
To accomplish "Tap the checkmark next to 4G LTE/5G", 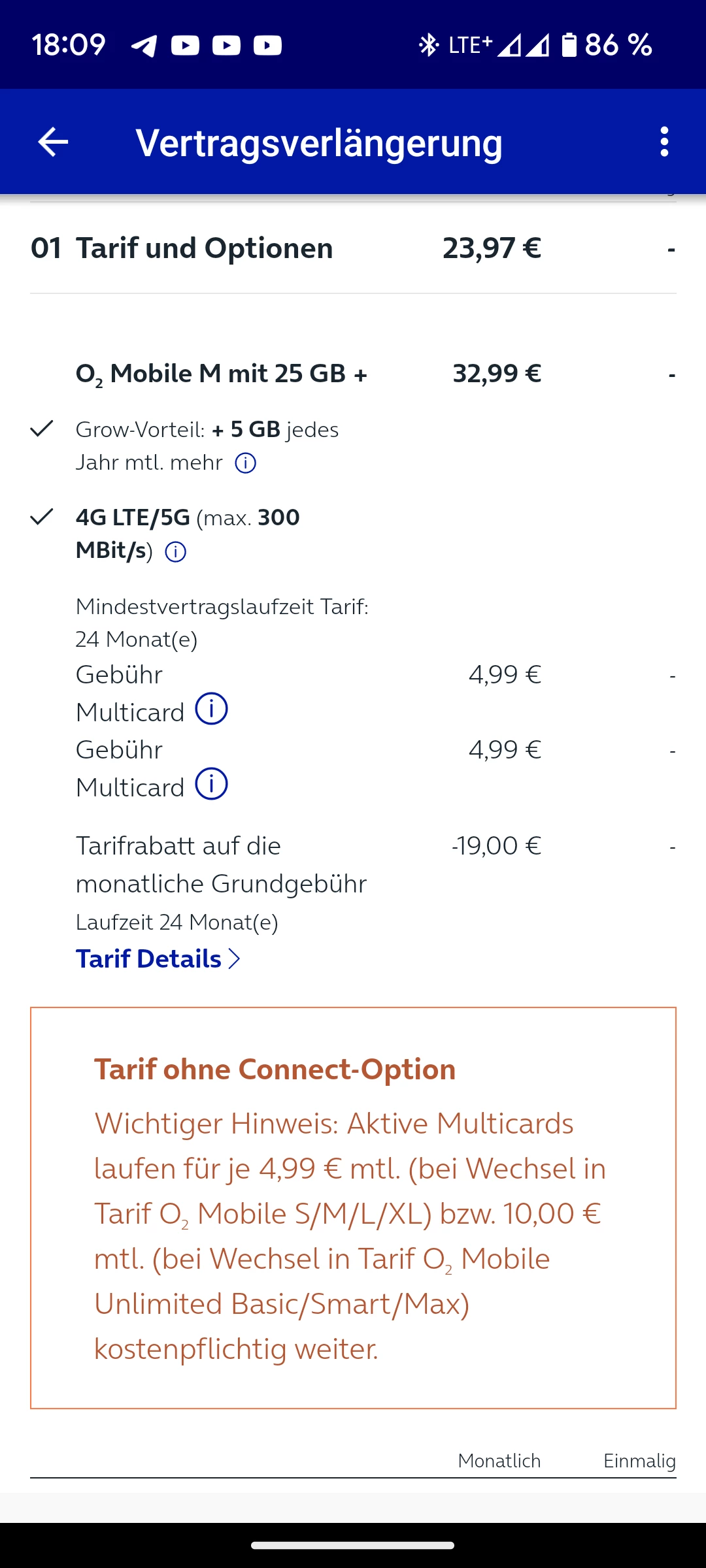I will click(42, 517).
